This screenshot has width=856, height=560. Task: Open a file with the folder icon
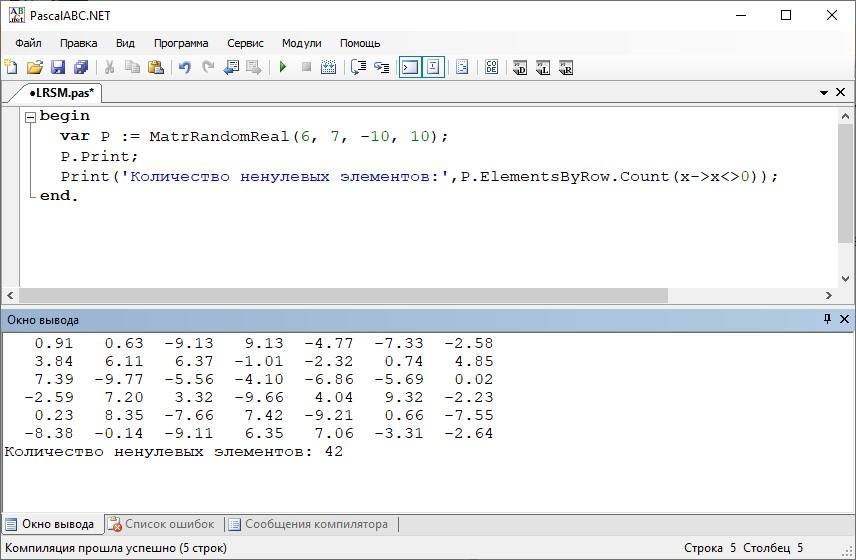[35, 67]
